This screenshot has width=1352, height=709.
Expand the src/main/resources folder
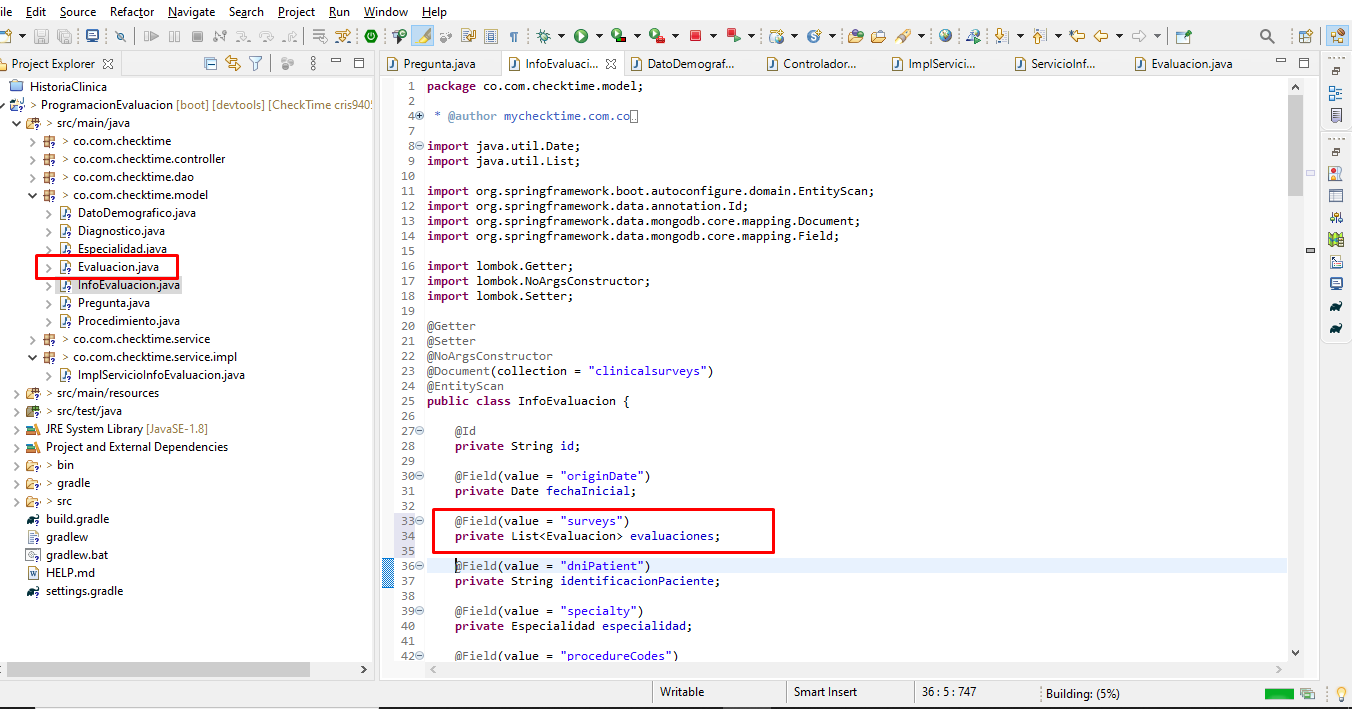click(16, 393)
